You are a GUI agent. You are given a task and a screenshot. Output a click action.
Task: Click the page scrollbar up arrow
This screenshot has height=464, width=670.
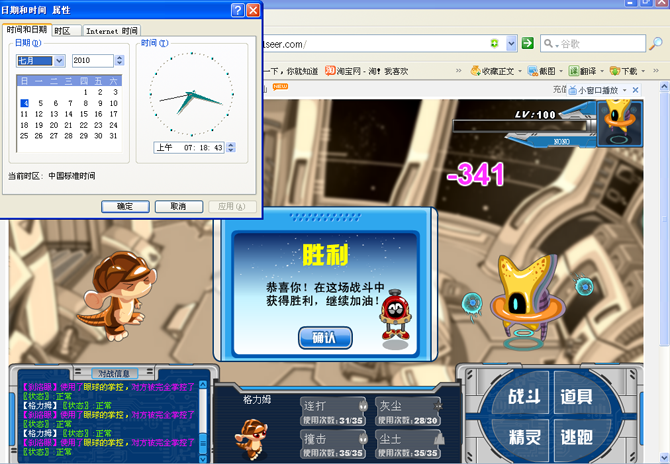pyautogui.click(x=664, y=87)
